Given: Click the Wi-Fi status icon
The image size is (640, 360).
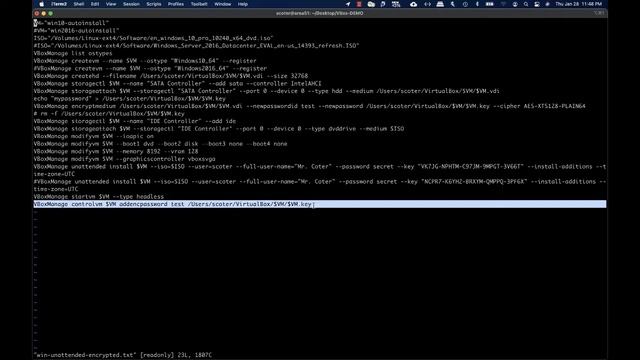Looking at the screenshot, I should pos(503,4).
